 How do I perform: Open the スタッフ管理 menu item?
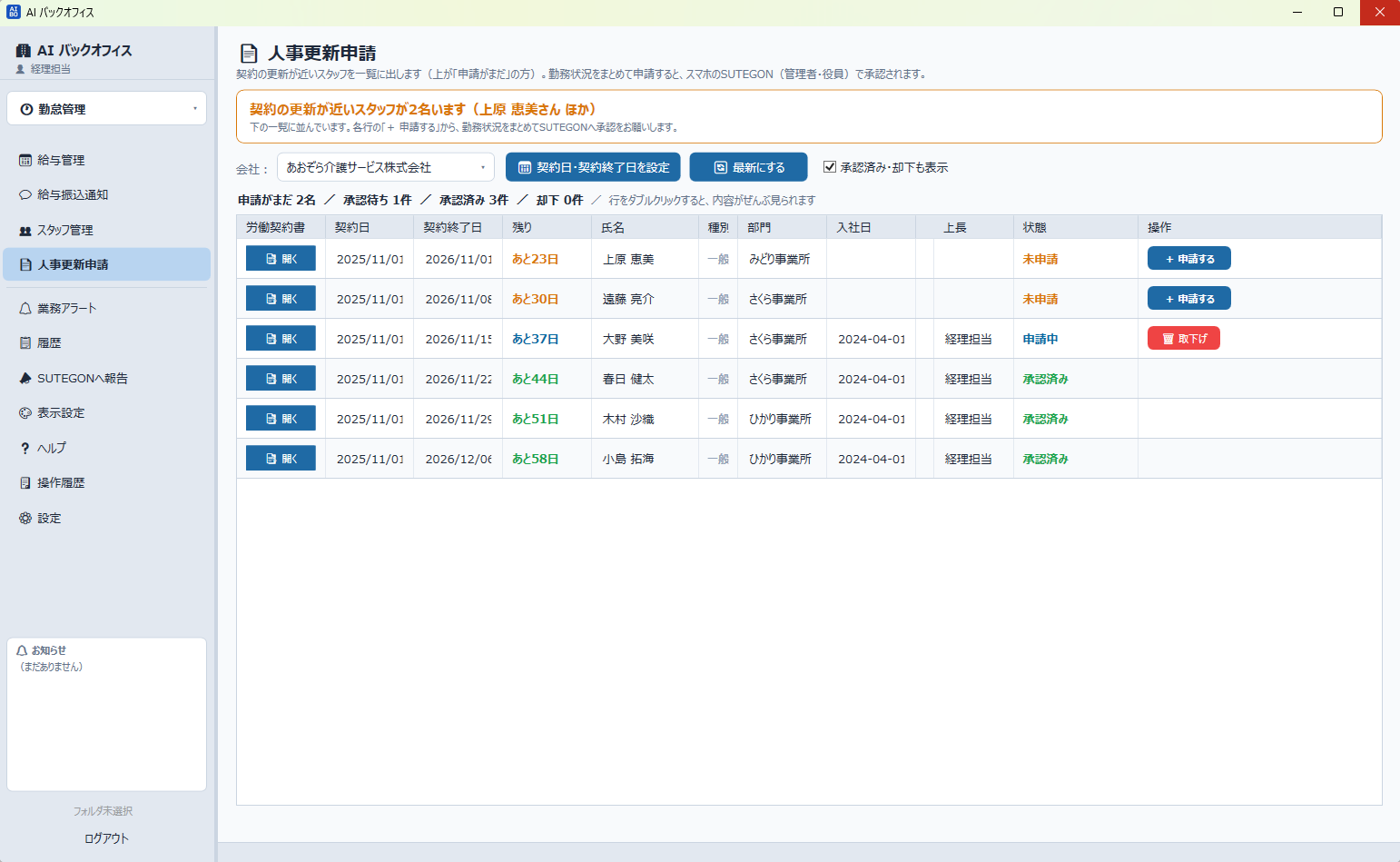point(107,231)
